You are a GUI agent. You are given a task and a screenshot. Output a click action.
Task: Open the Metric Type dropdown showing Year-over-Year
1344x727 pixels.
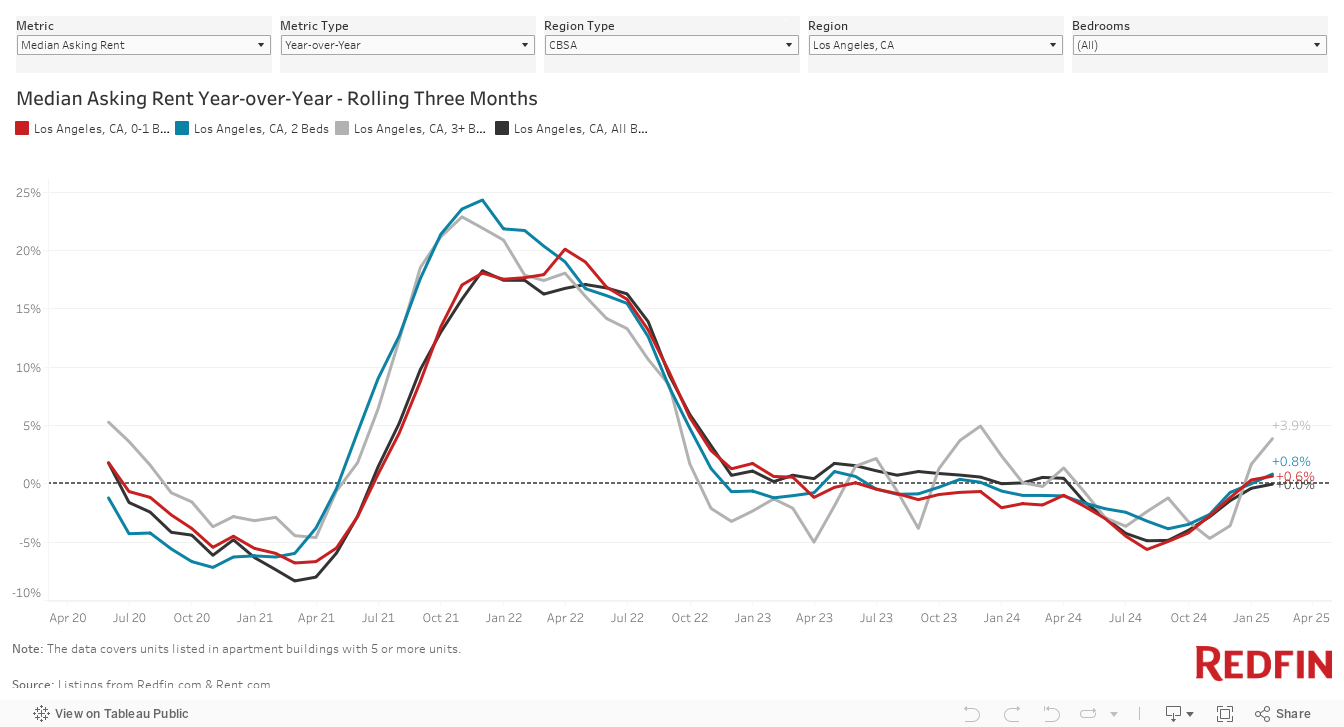pos(408,45)
